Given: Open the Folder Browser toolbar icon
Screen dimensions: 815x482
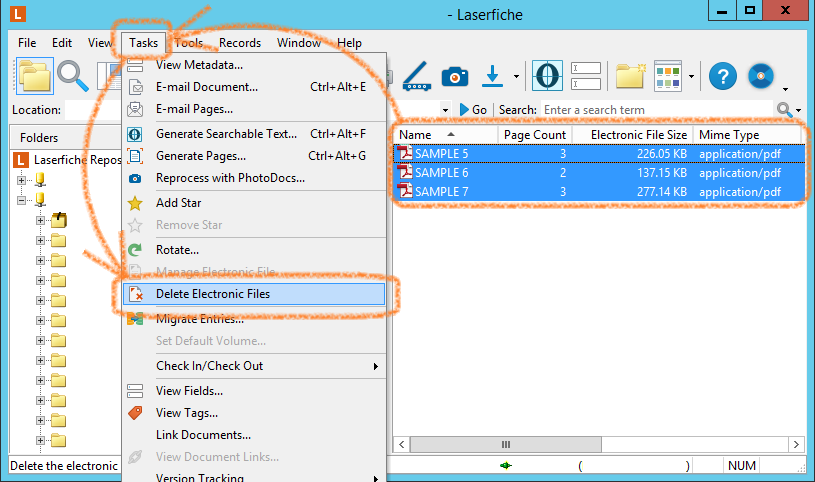Looking at the screenshot, I should 35,76.
